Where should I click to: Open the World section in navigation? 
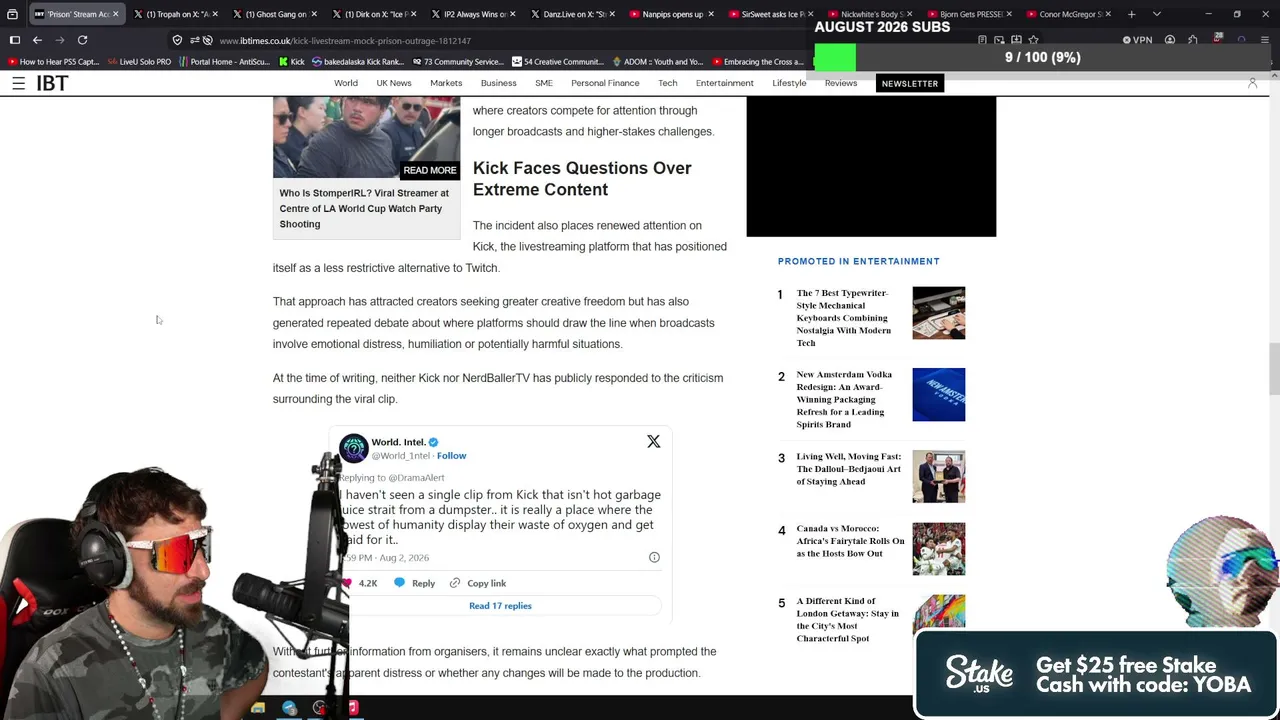click(346, 84)
